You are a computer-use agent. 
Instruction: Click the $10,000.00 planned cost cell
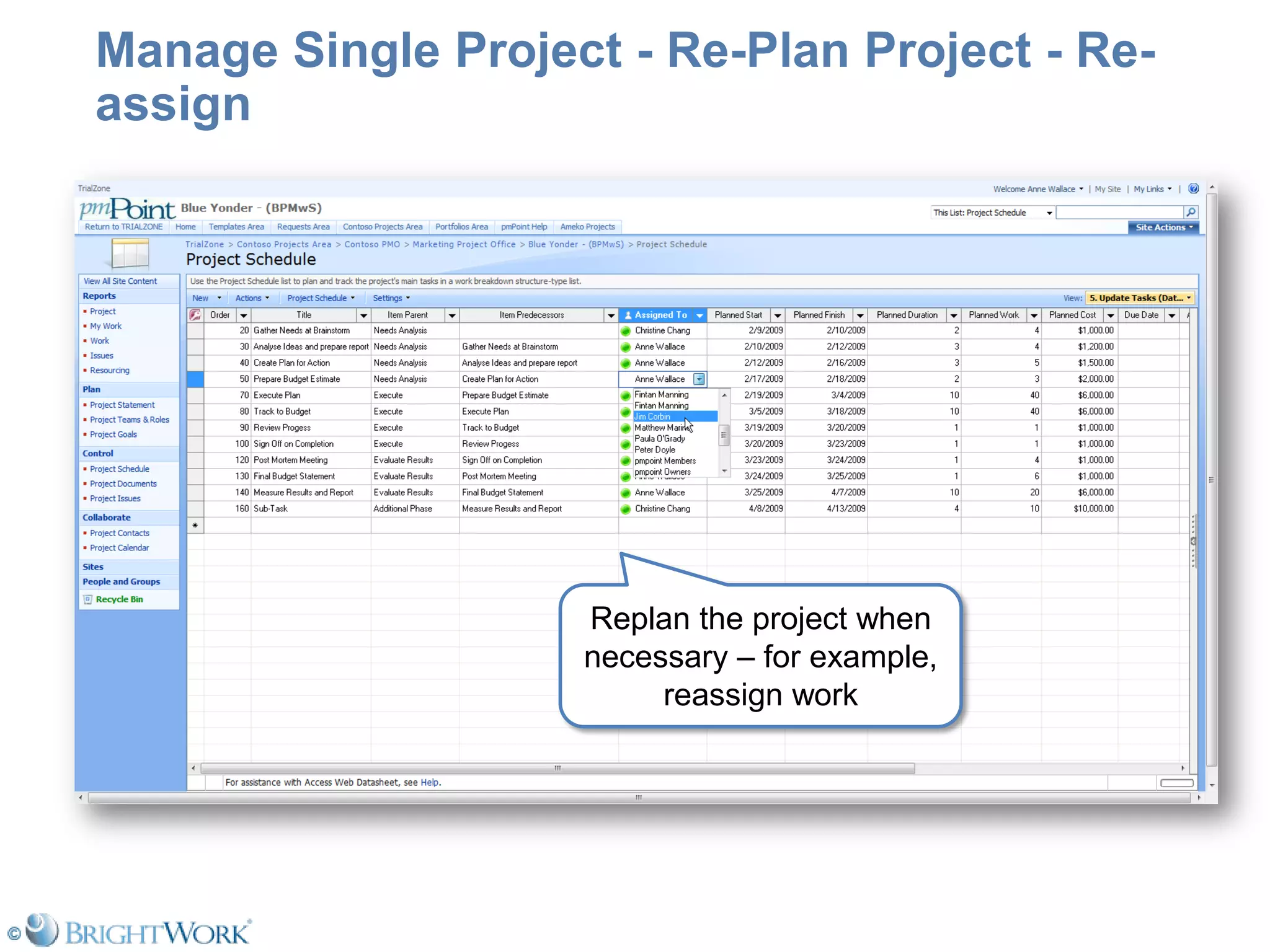click(1080, 509)
